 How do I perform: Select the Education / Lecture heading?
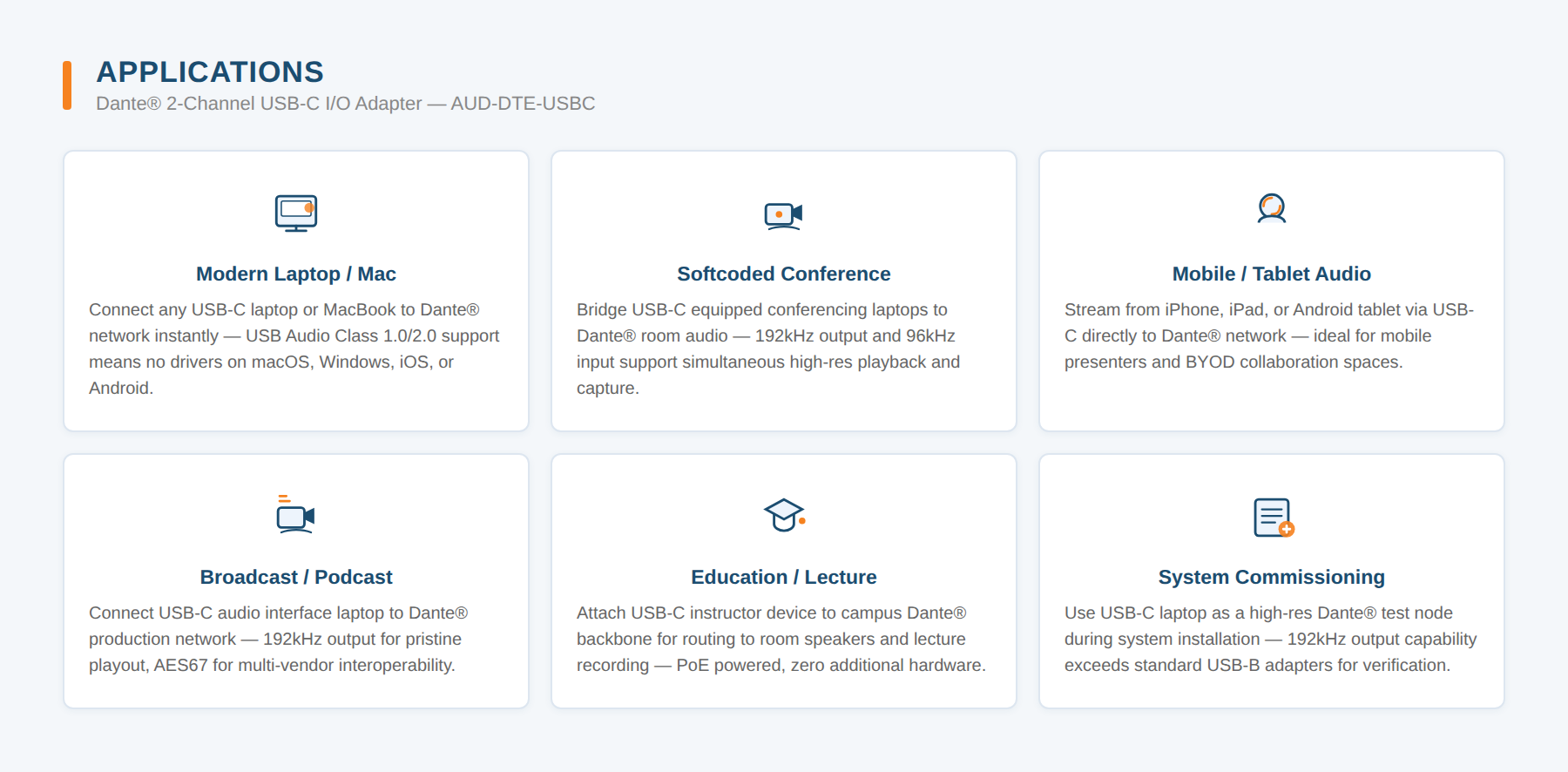[784, 577]
